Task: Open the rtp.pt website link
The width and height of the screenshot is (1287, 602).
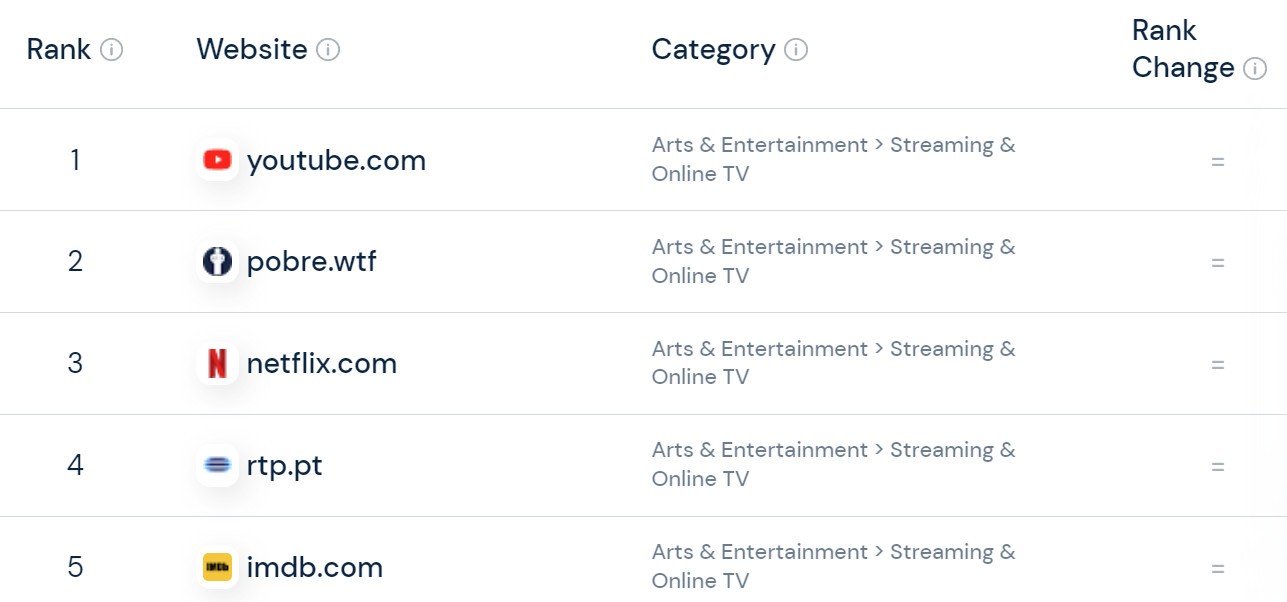Action: 285,466
